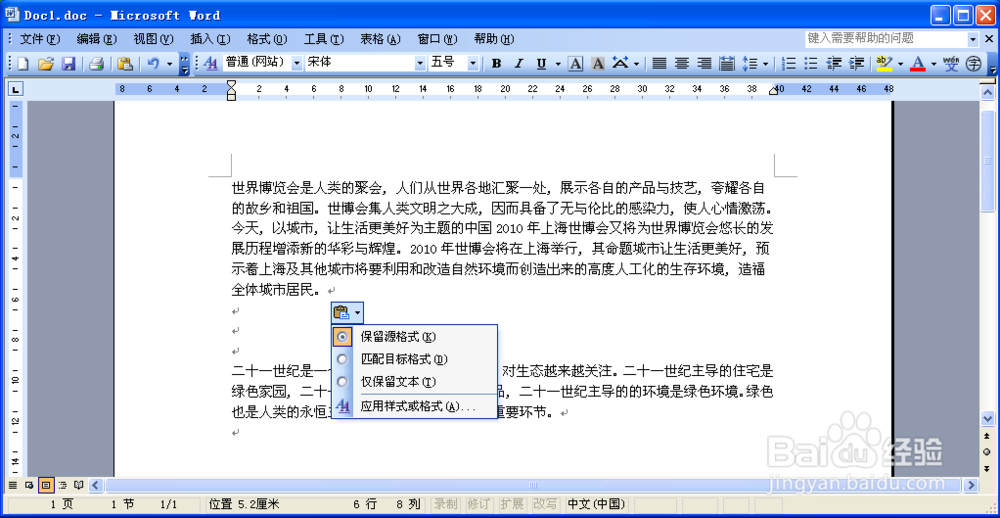Apply character border icon
The width and height of the screenshot is (1000, 518).
coord(575,63)
